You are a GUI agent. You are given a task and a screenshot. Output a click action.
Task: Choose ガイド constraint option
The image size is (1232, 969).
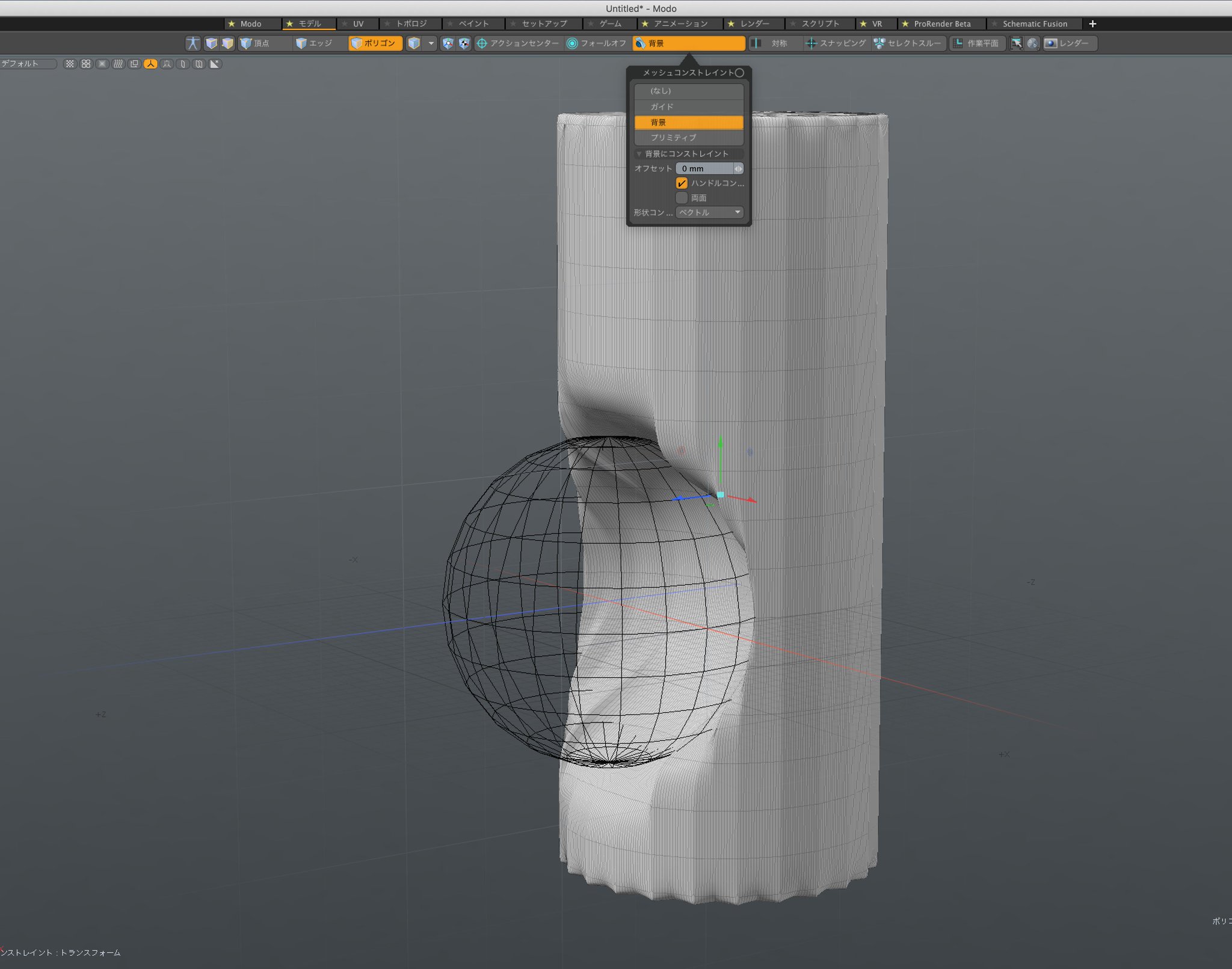[x=688, y=106]
